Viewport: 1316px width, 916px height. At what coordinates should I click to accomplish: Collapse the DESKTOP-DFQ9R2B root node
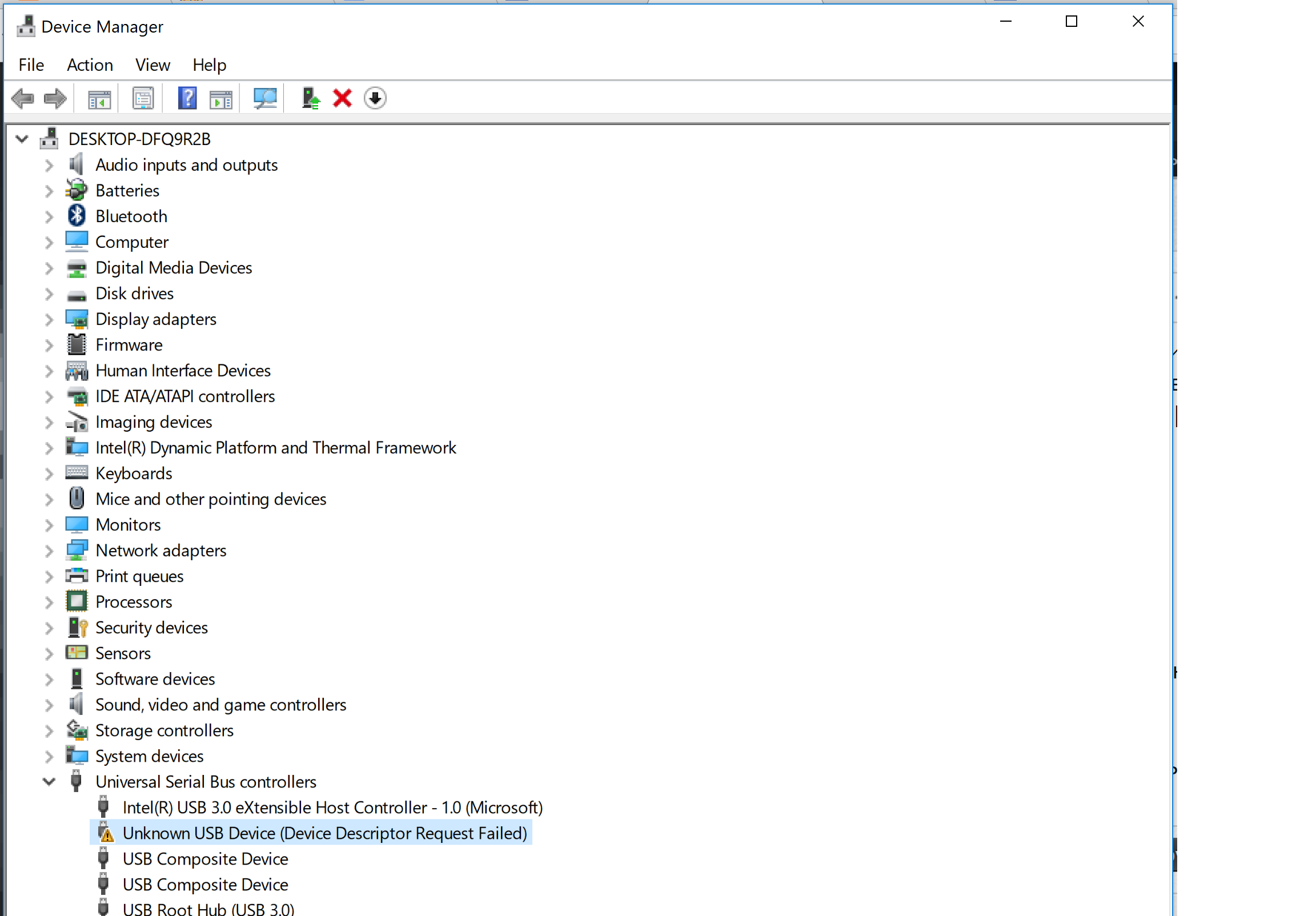tap(22, 139)
